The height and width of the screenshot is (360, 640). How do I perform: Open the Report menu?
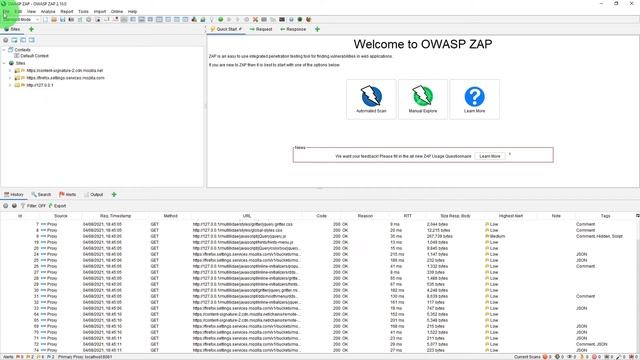click(x=67, y=11)
